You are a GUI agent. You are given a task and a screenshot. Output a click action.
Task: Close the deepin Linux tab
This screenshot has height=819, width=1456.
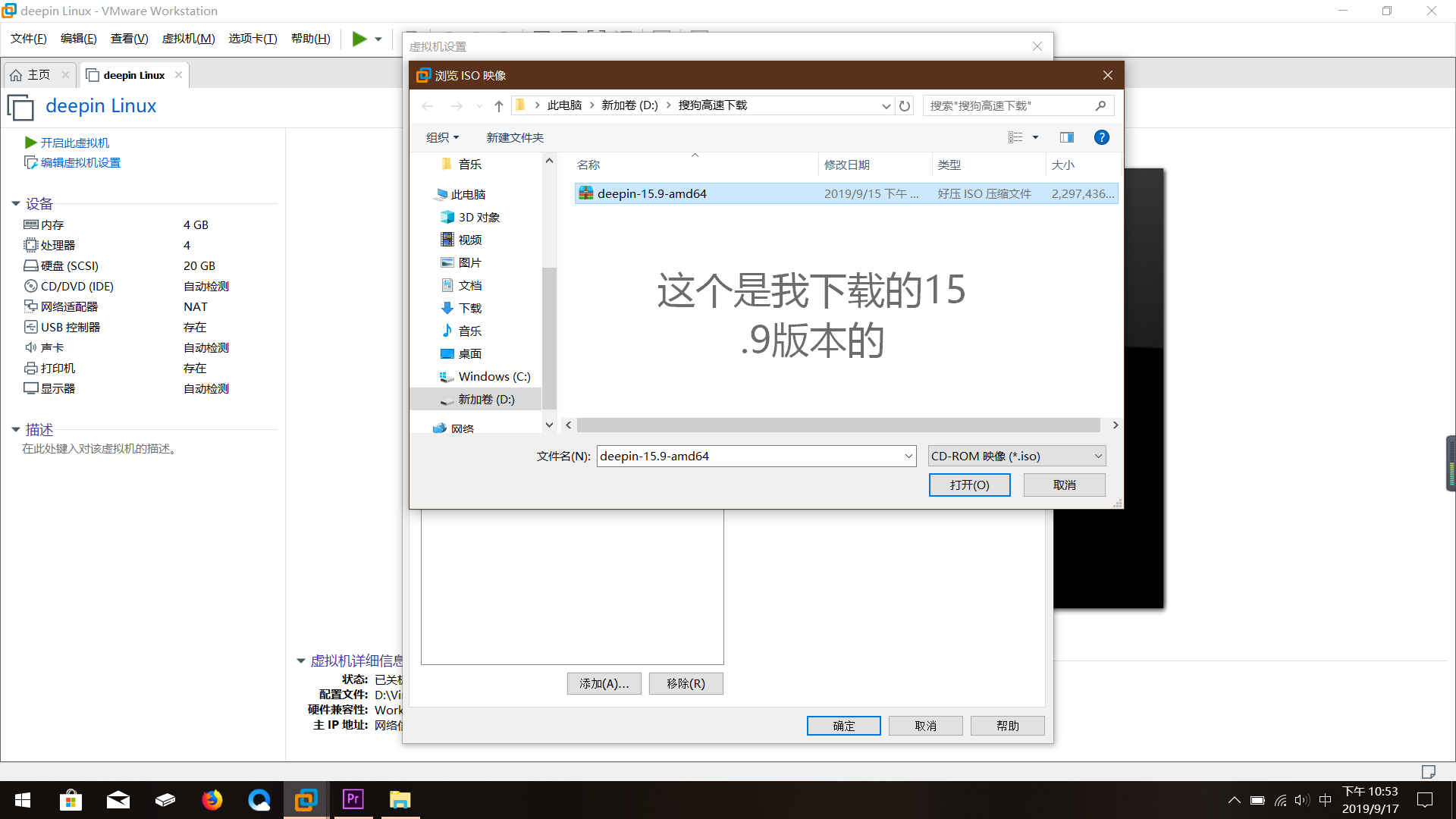178,74
